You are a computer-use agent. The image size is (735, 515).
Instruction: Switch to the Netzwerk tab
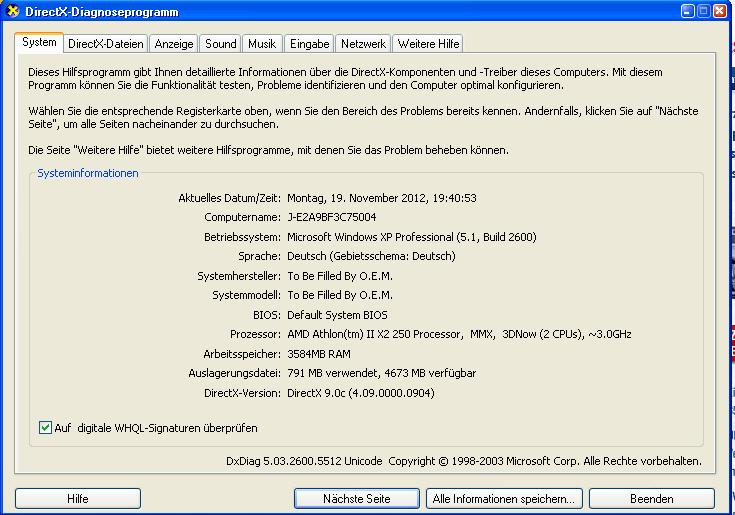(x=363, y=44)
